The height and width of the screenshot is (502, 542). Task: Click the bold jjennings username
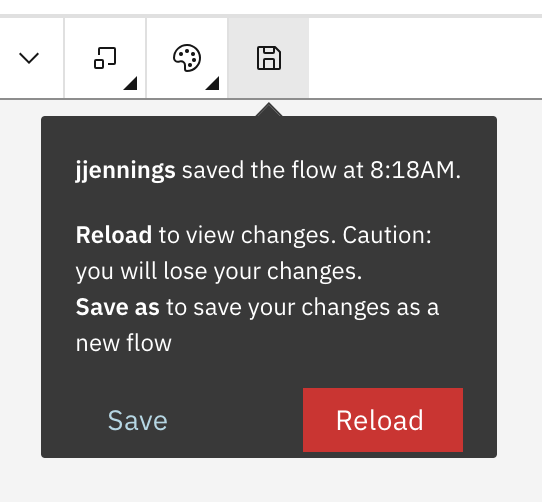pos(125,170)
